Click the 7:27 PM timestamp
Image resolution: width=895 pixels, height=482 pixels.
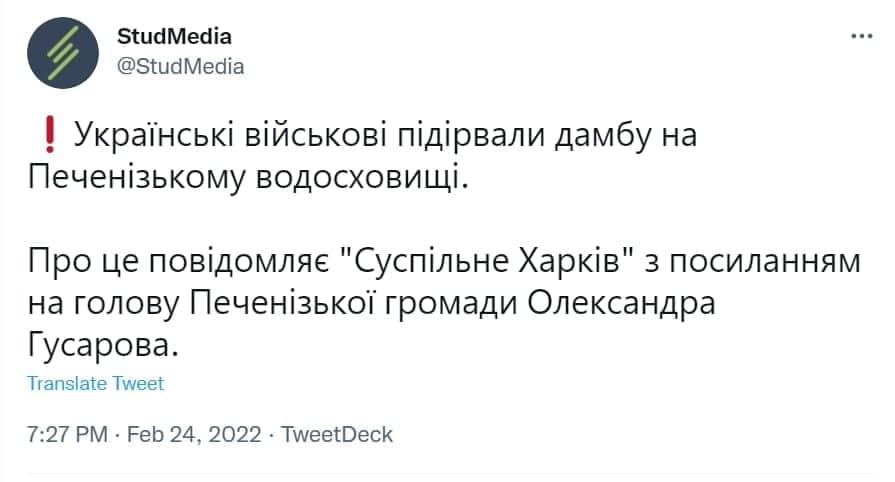(x=67, y=435)
